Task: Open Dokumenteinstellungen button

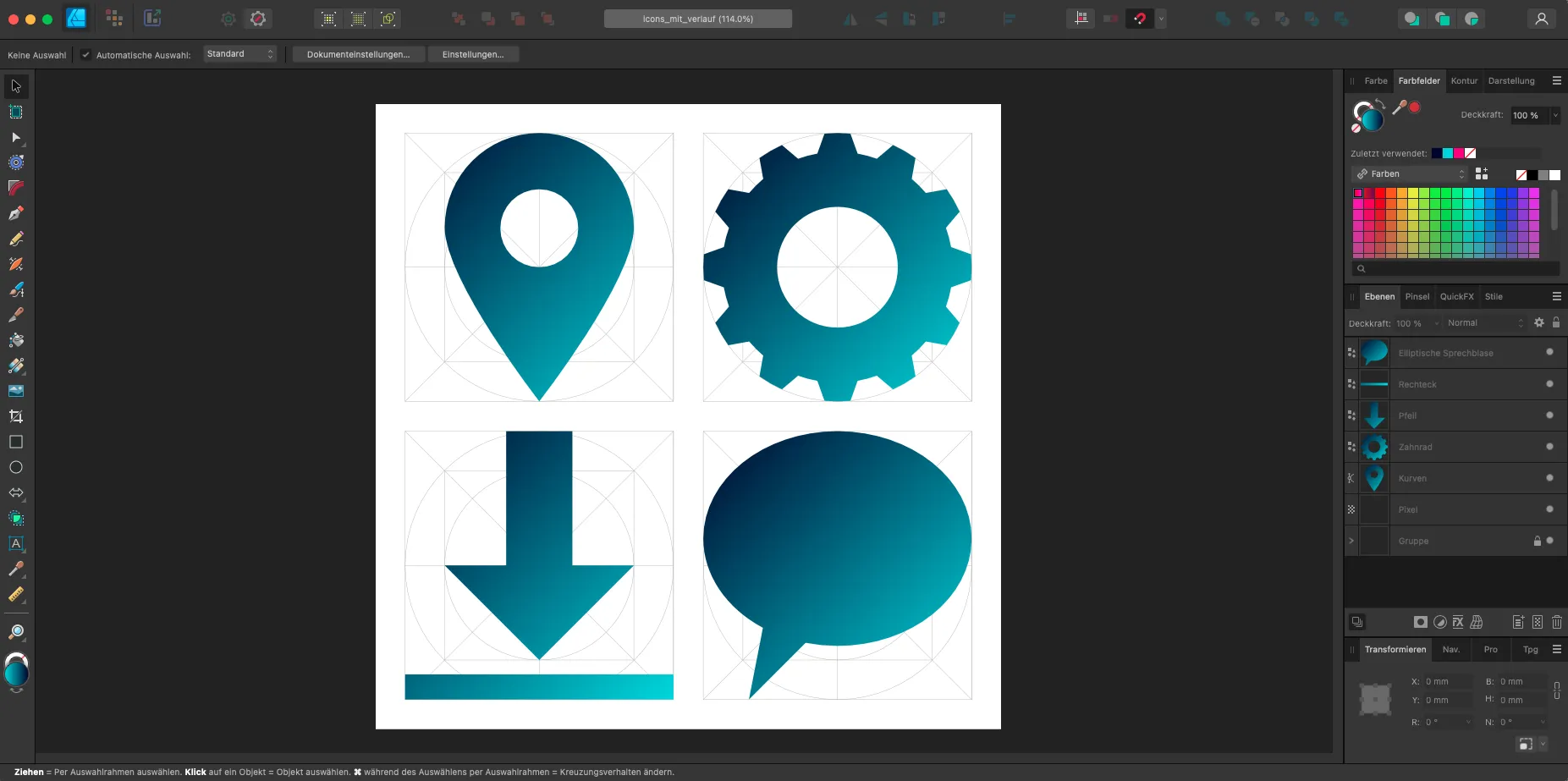Action: point(358,54)
